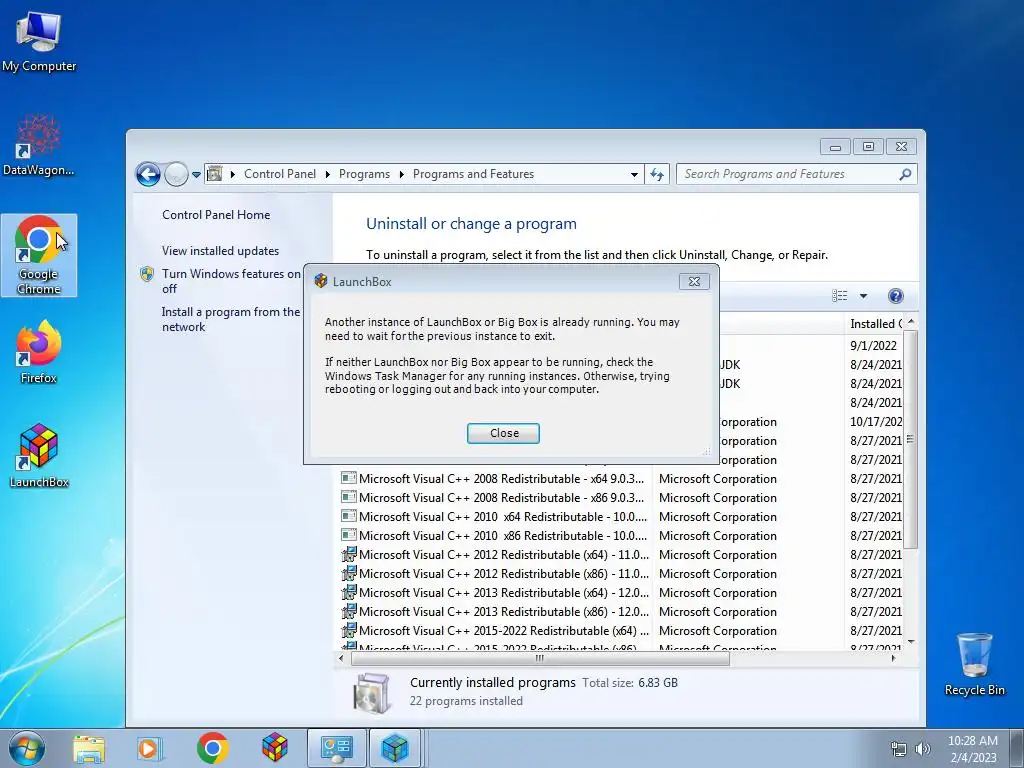Launch Windows Media Player from taskbar
Viewport: 1024px width, 768px height.
point(149,748)
